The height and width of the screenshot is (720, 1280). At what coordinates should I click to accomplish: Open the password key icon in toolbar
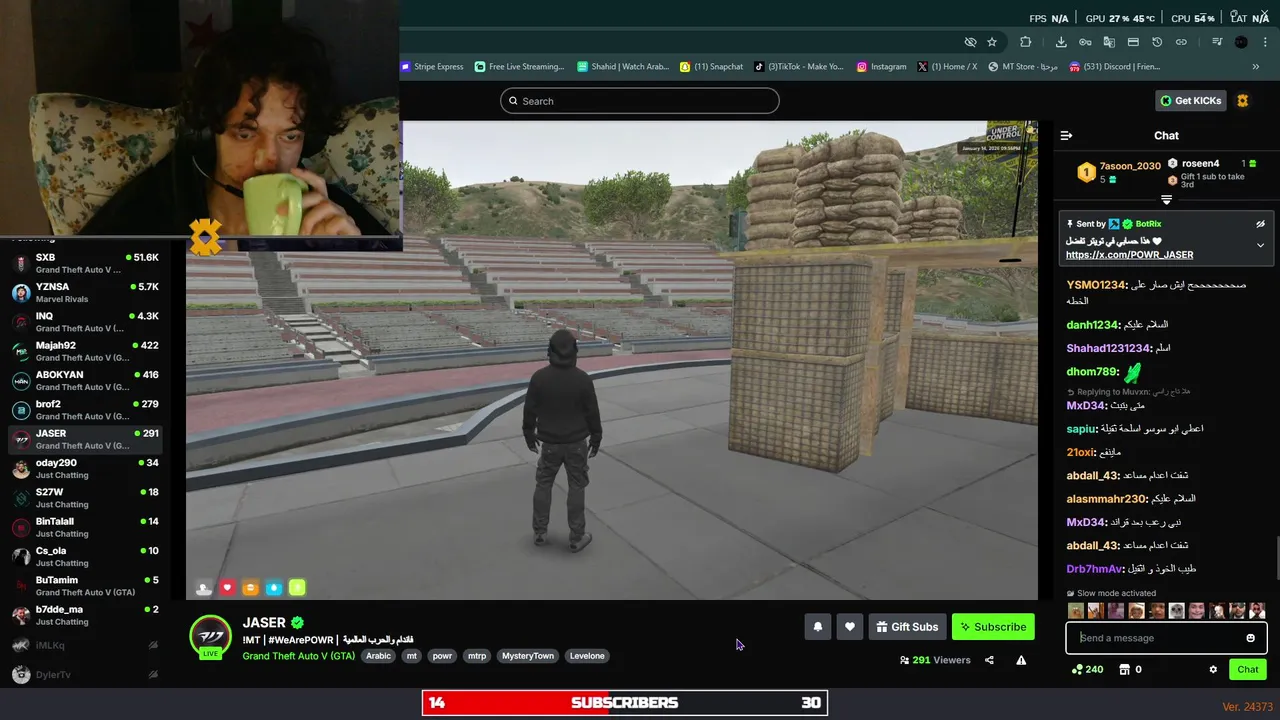coord(1085,42)
